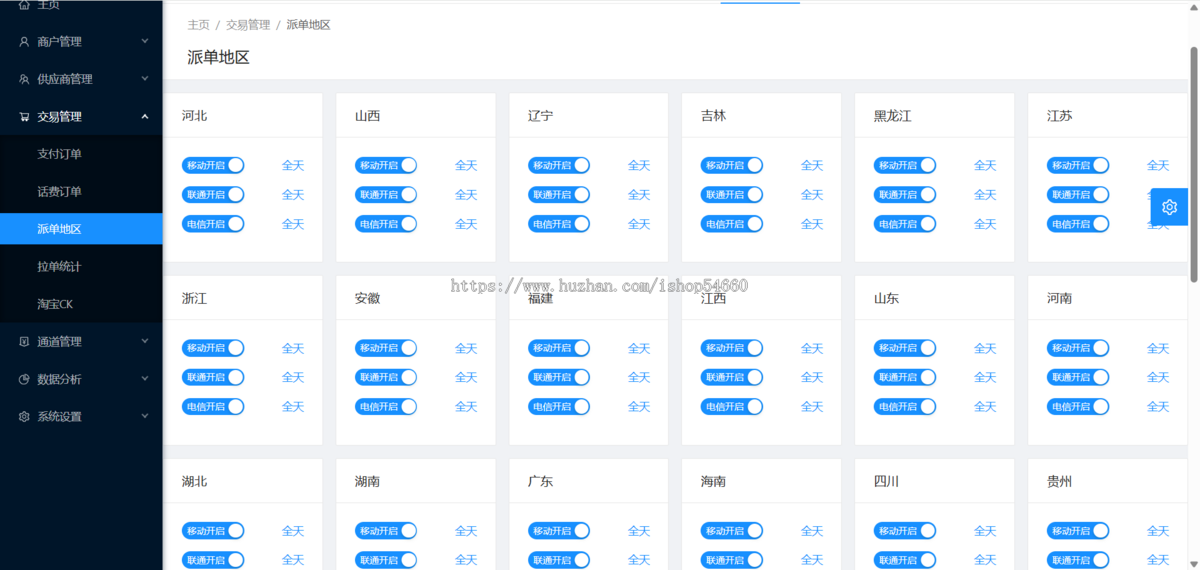Click the 系统设置 gear icon in sidebar
The width and height of the screenshot is (1200, 570).
[x=24, y=417]
